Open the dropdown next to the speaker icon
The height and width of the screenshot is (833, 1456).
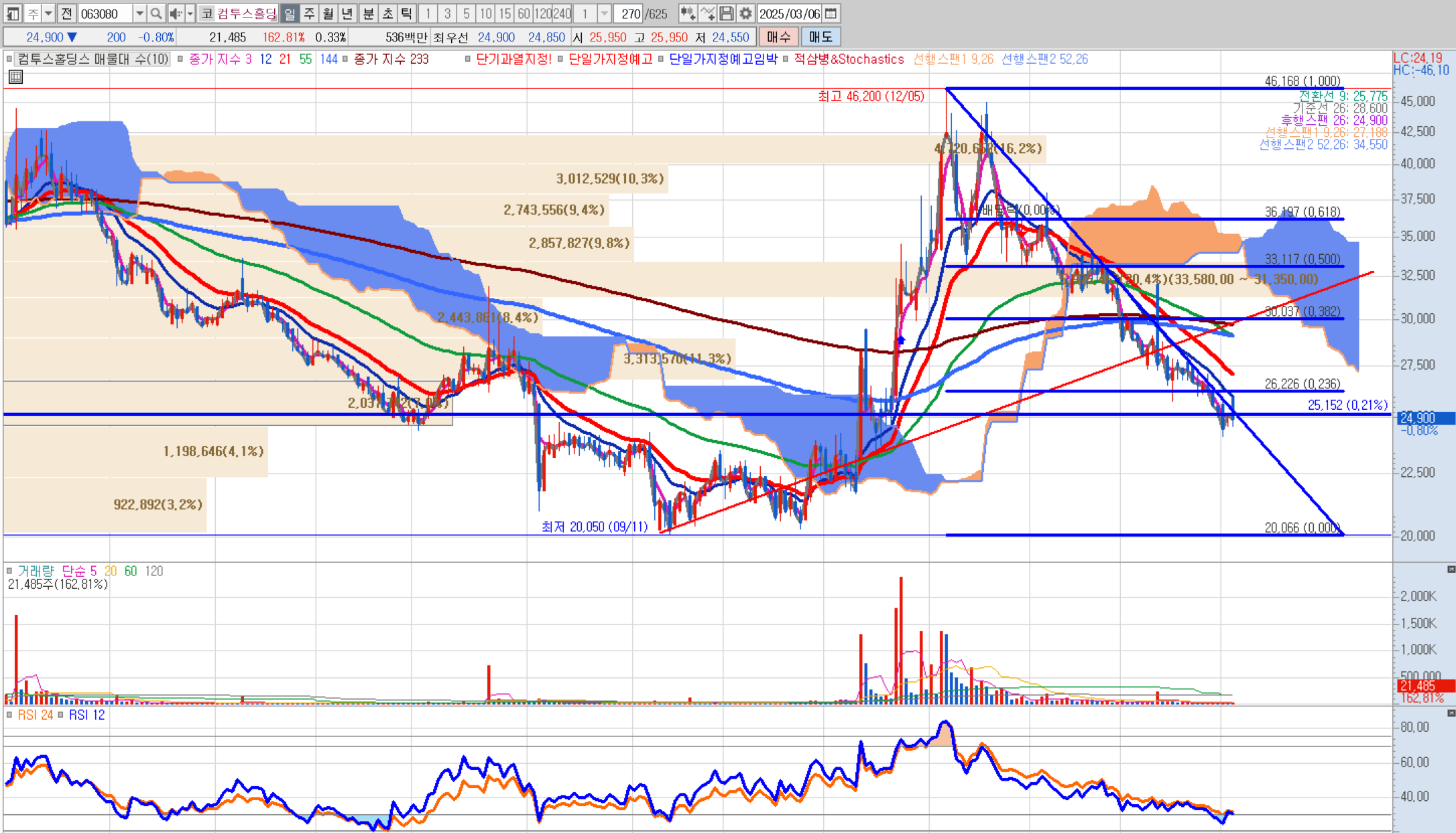tap(190, 13)
